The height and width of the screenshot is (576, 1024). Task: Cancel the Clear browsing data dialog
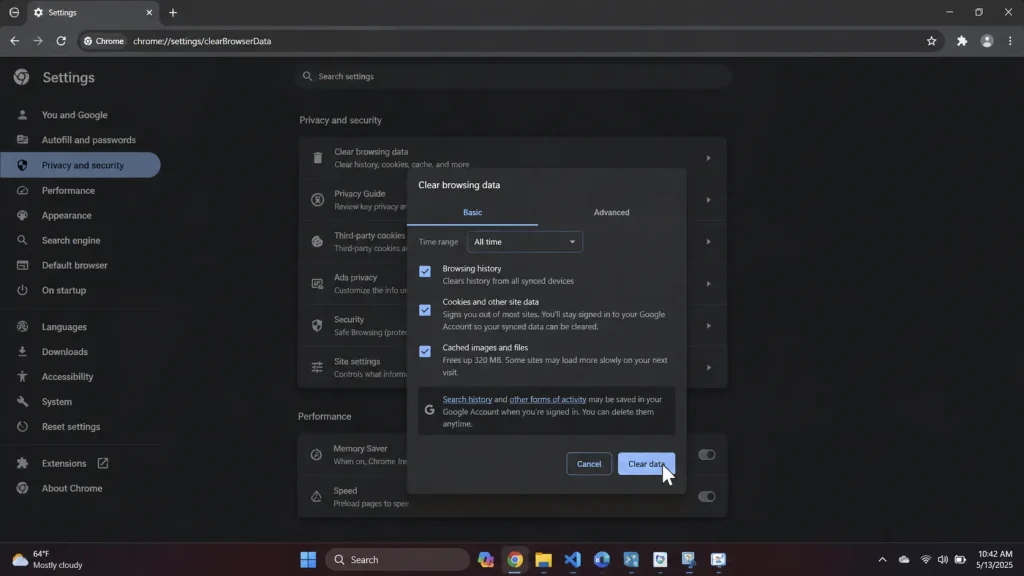click(x=588, y=464)
